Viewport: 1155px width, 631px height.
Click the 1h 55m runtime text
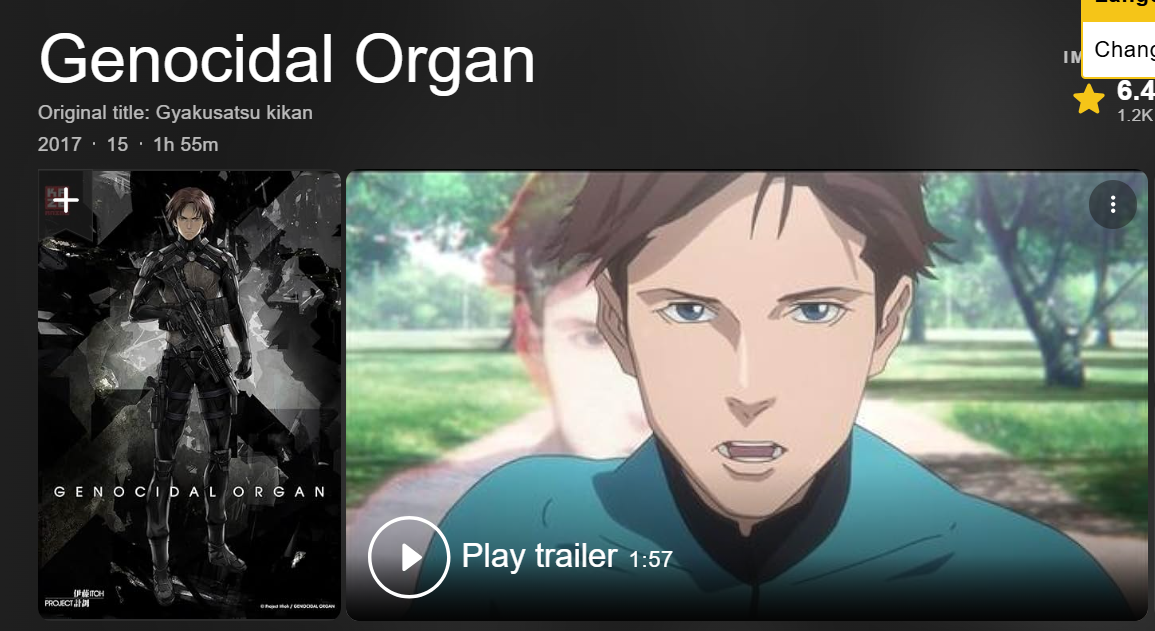point(186,144)
